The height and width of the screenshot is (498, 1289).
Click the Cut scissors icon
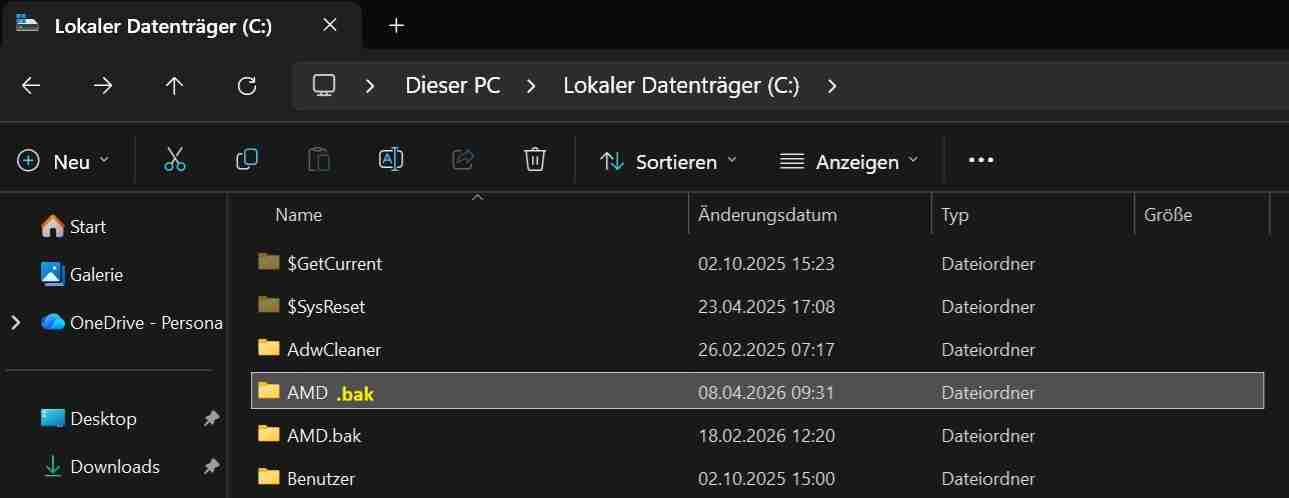coord(175,160)
